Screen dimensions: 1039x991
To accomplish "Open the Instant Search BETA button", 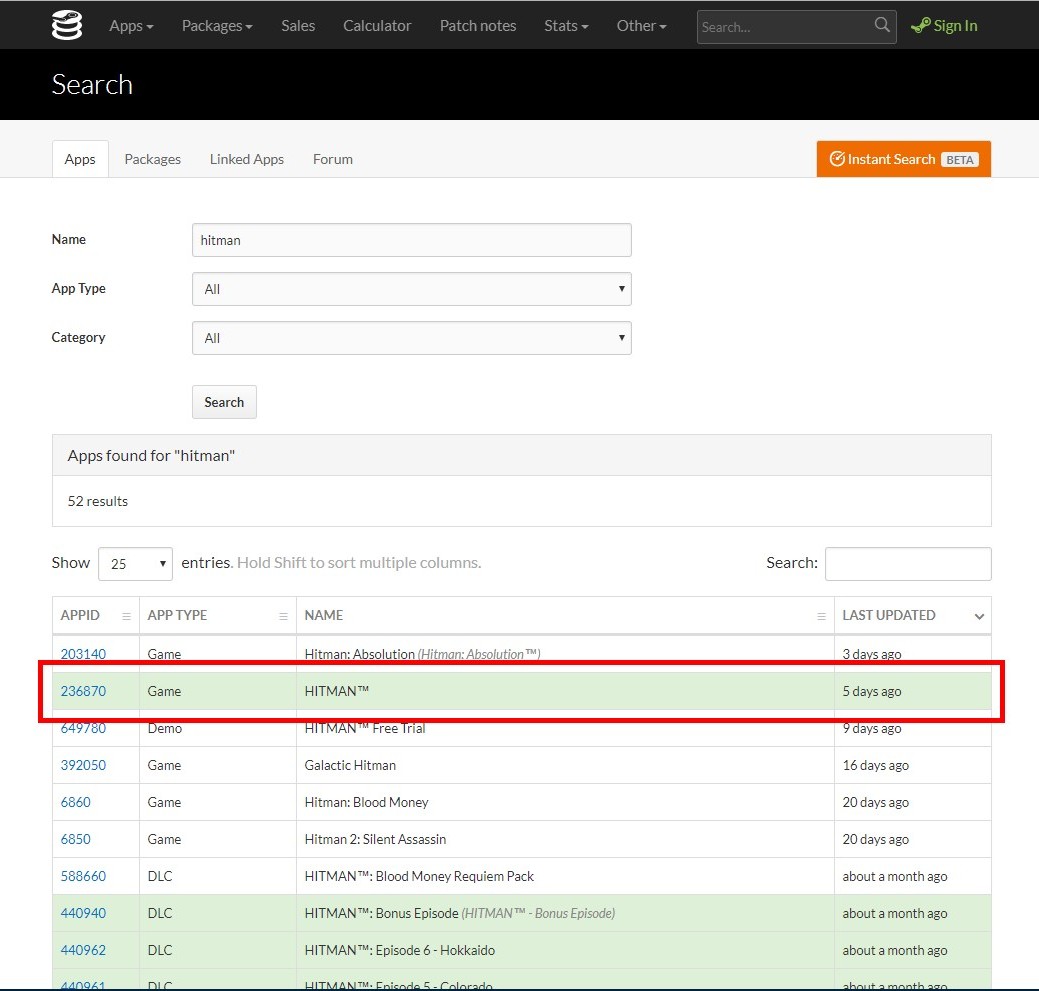I will click(903, 159).
